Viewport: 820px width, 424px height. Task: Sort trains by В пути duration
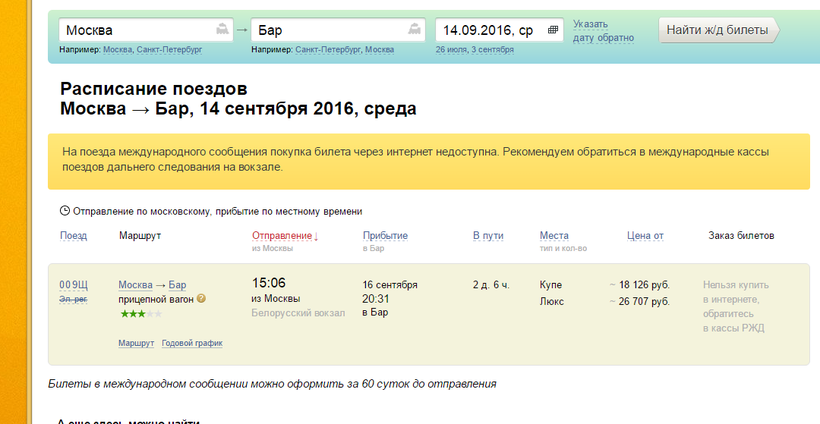coord(488,236)
